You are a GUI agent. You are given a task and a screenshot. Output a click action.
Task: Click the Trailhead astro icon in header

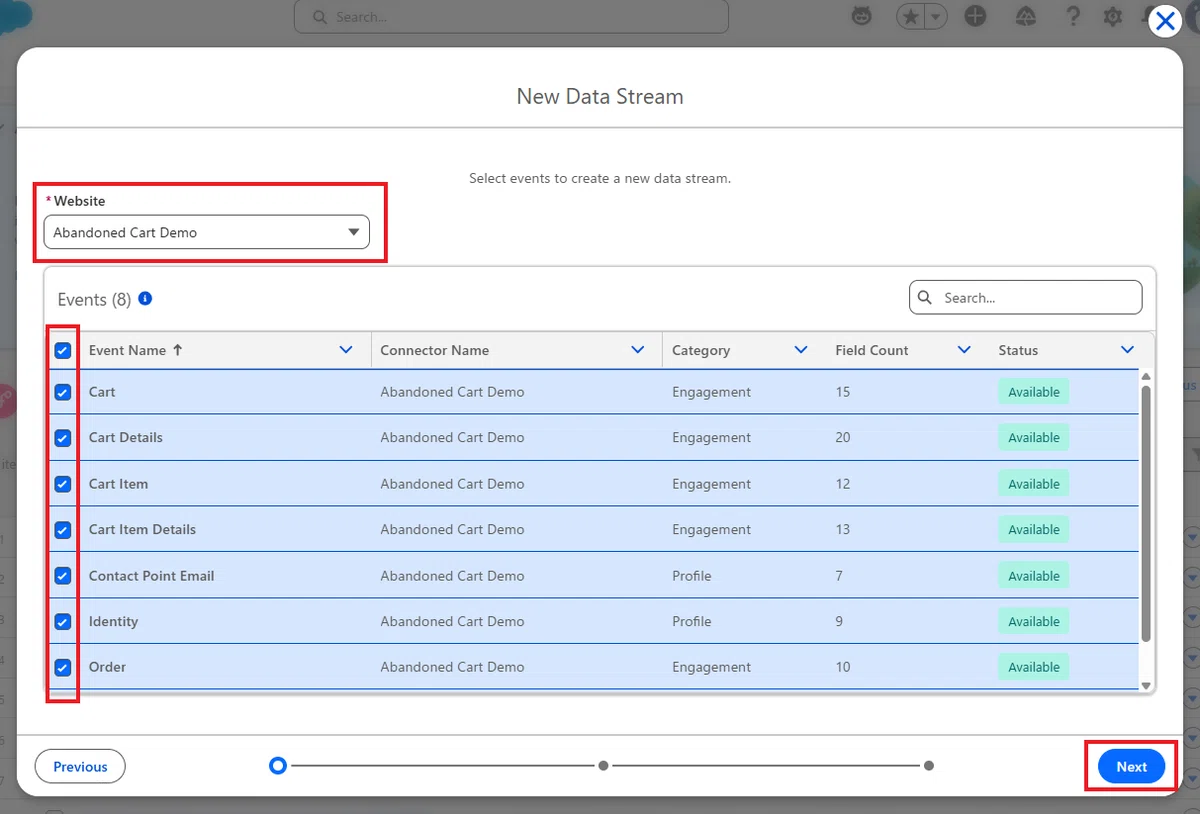pos(861,16)
